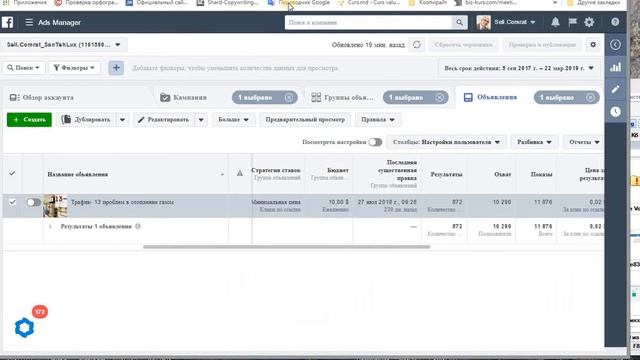Open the date range dropdown
The height and width of the screenshot is (360, 640).
(519, 68)
